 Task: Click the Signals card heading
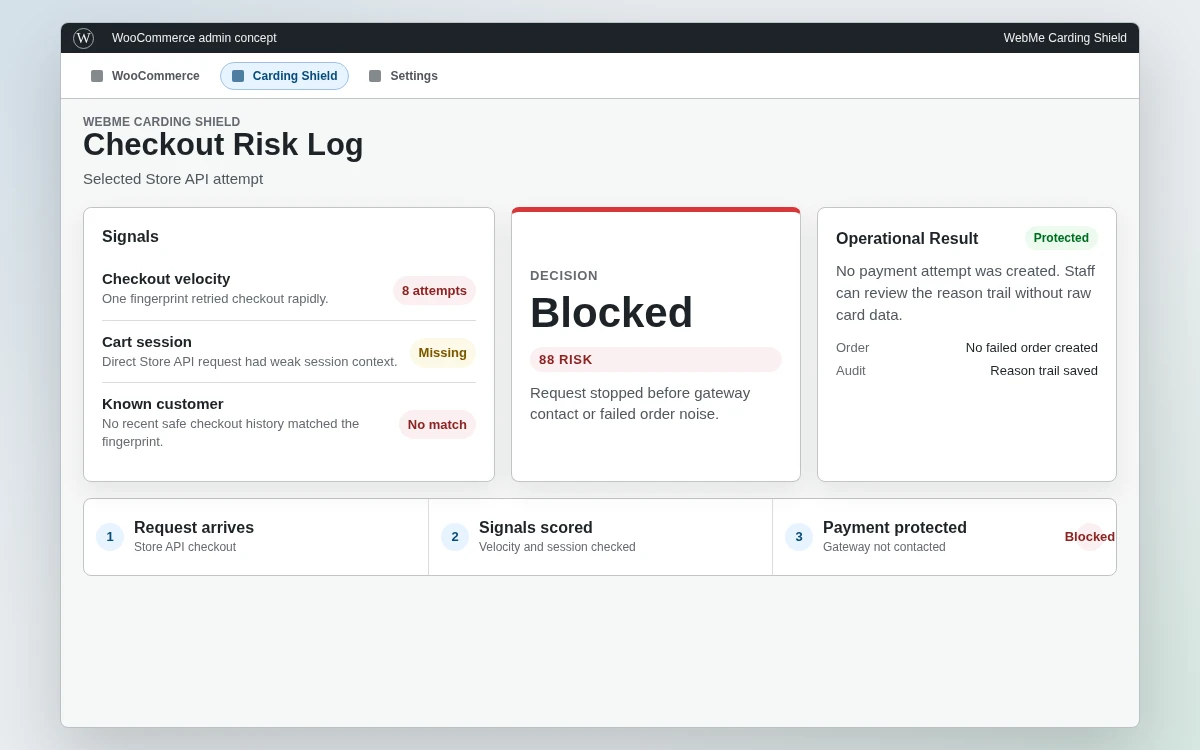pos(130,237)
